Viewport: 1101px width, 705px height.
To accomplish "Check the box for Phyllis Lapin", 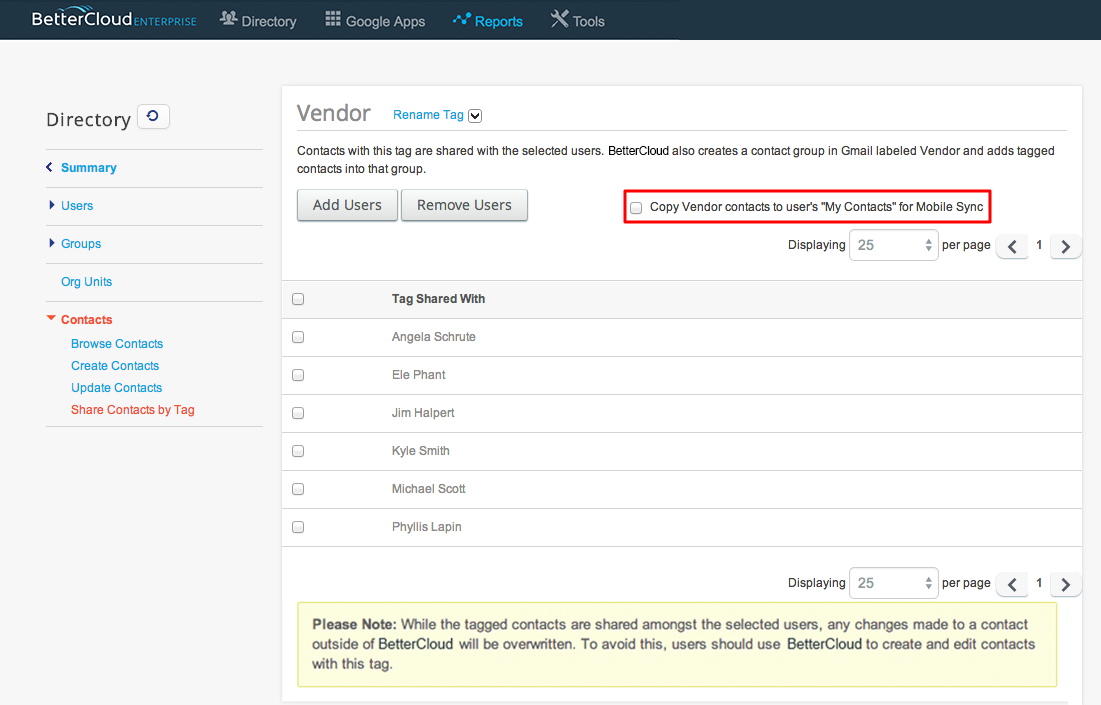I will tap(298, 527).
